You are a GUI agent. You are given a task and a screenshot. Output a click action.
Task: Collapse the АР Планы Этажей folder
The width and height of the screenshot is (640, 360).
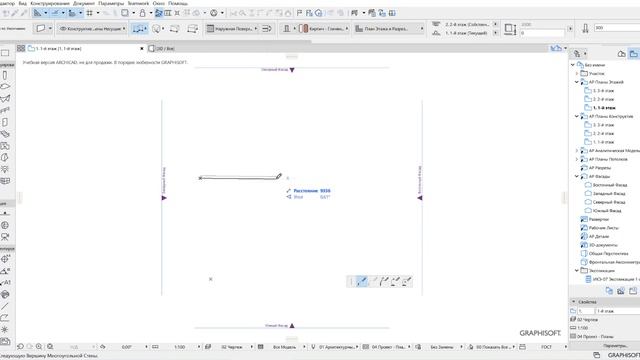[577, 82]
